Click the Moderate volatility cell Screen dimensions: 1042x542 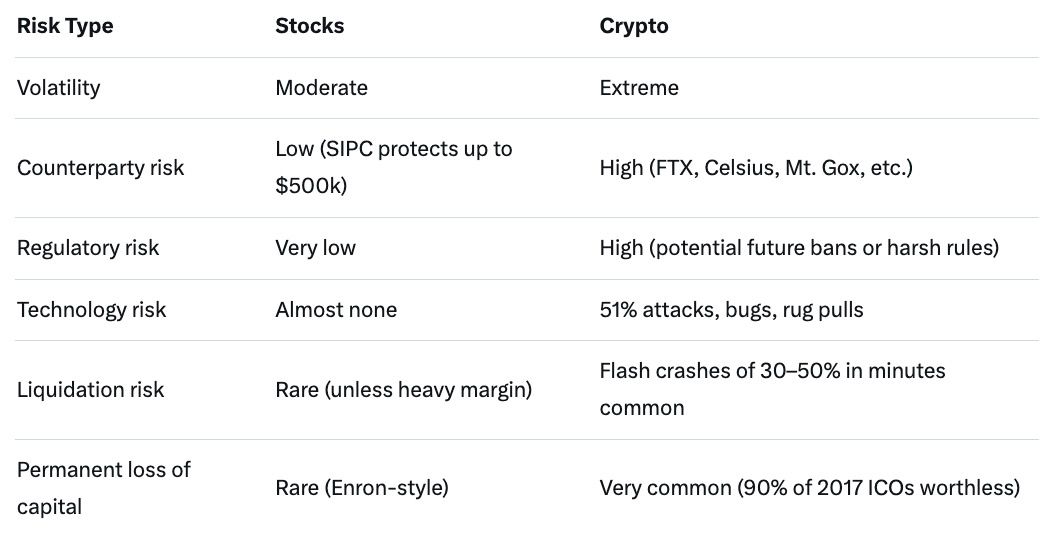(x=321, y=88)
